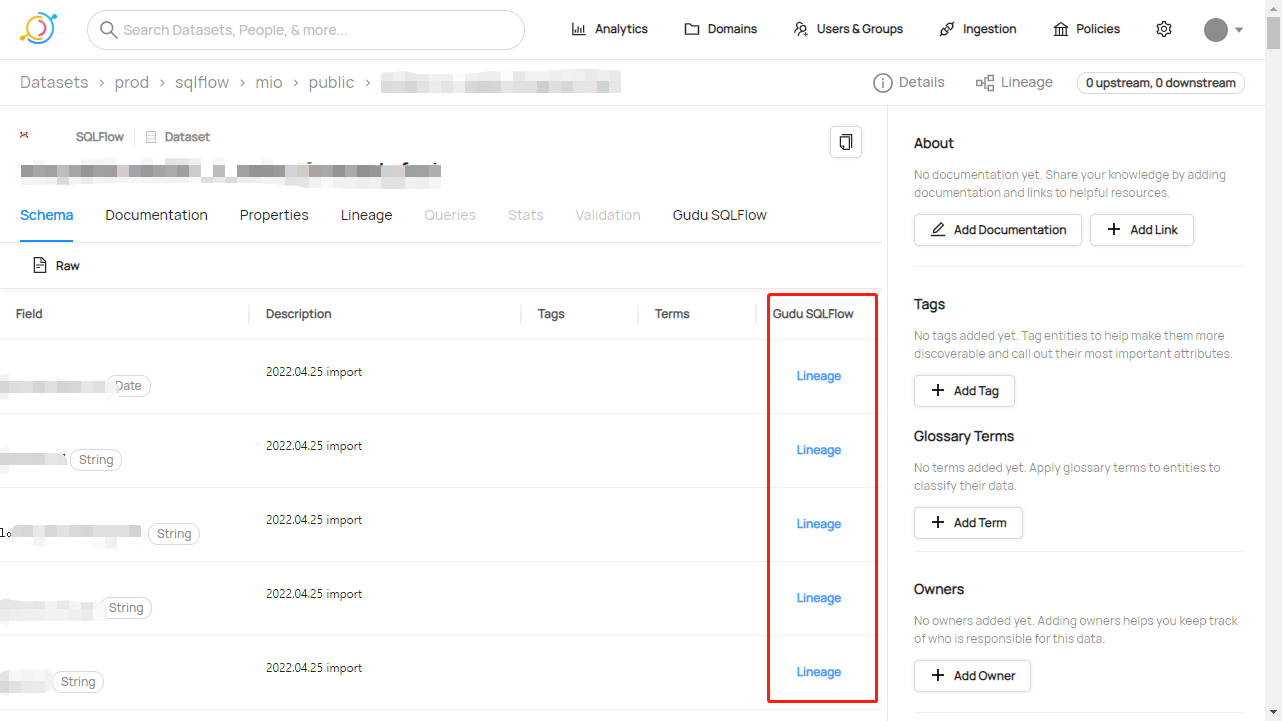Click the Add Tag button
Viewport: 1282px width, 721px height.
coord(964,390)
